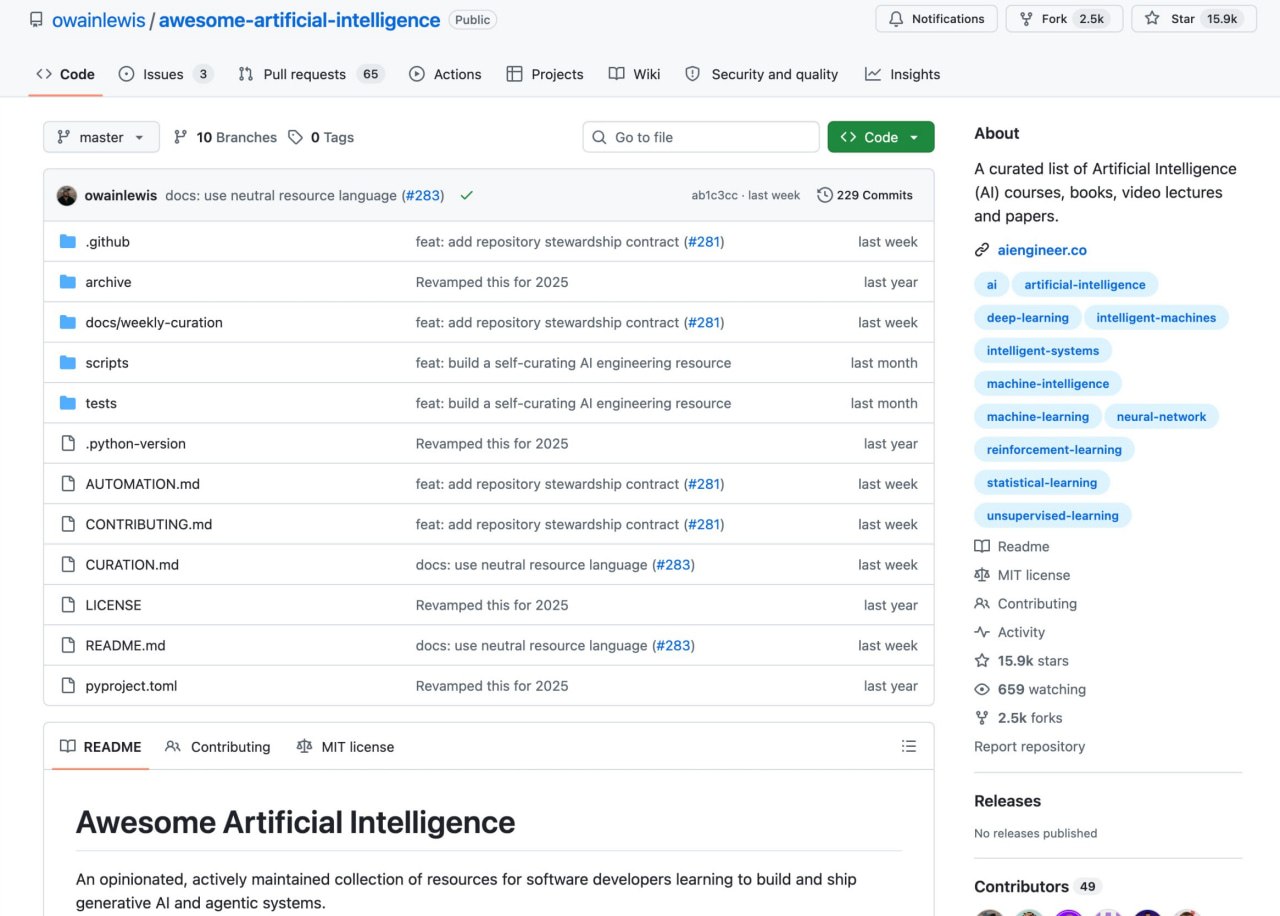Click the scale icon beside MIT license in About
1280x916 pixels.
click(x=982, y=575)
